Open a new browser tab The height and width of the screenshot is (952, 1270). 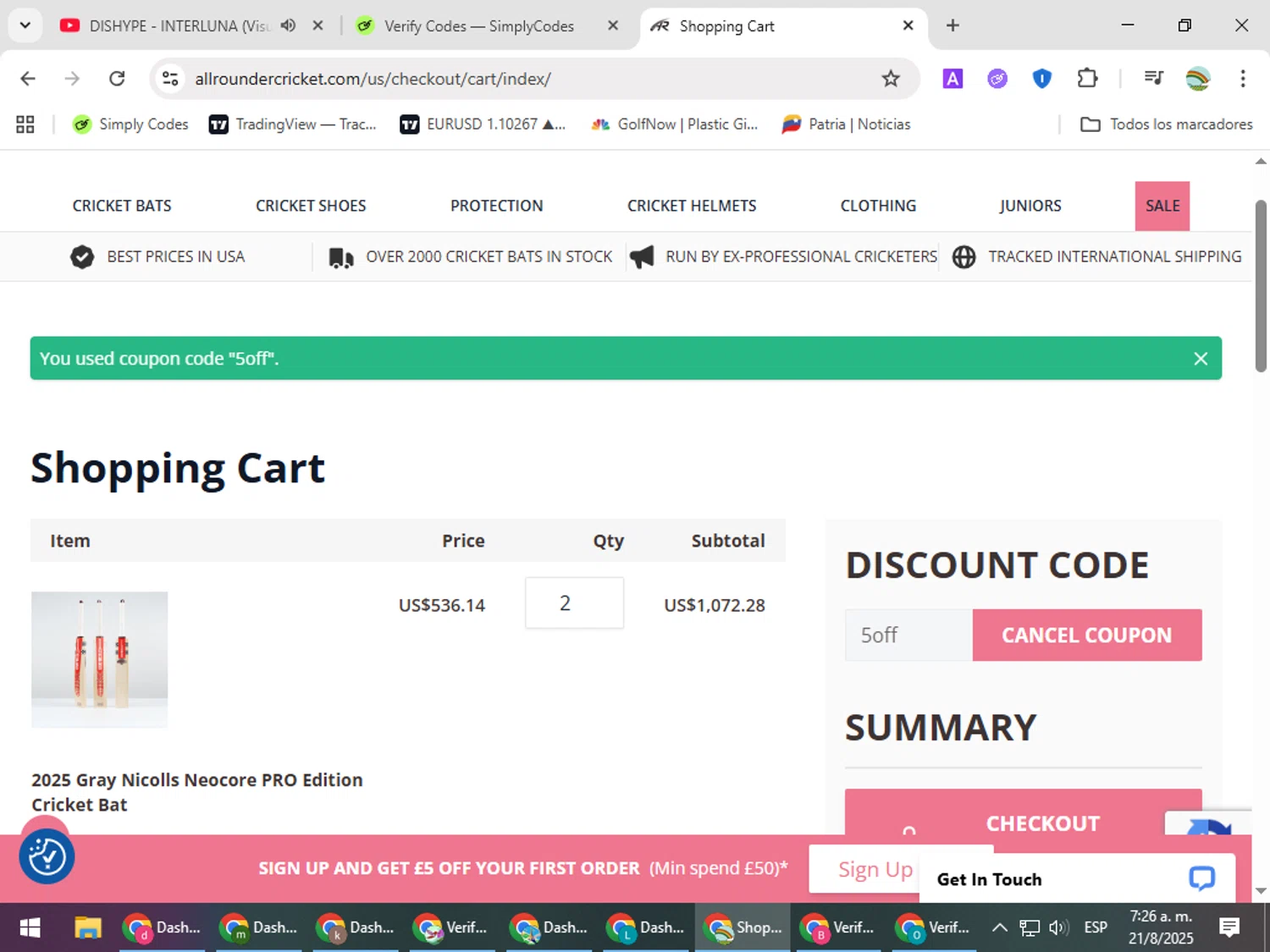[952, 25]
